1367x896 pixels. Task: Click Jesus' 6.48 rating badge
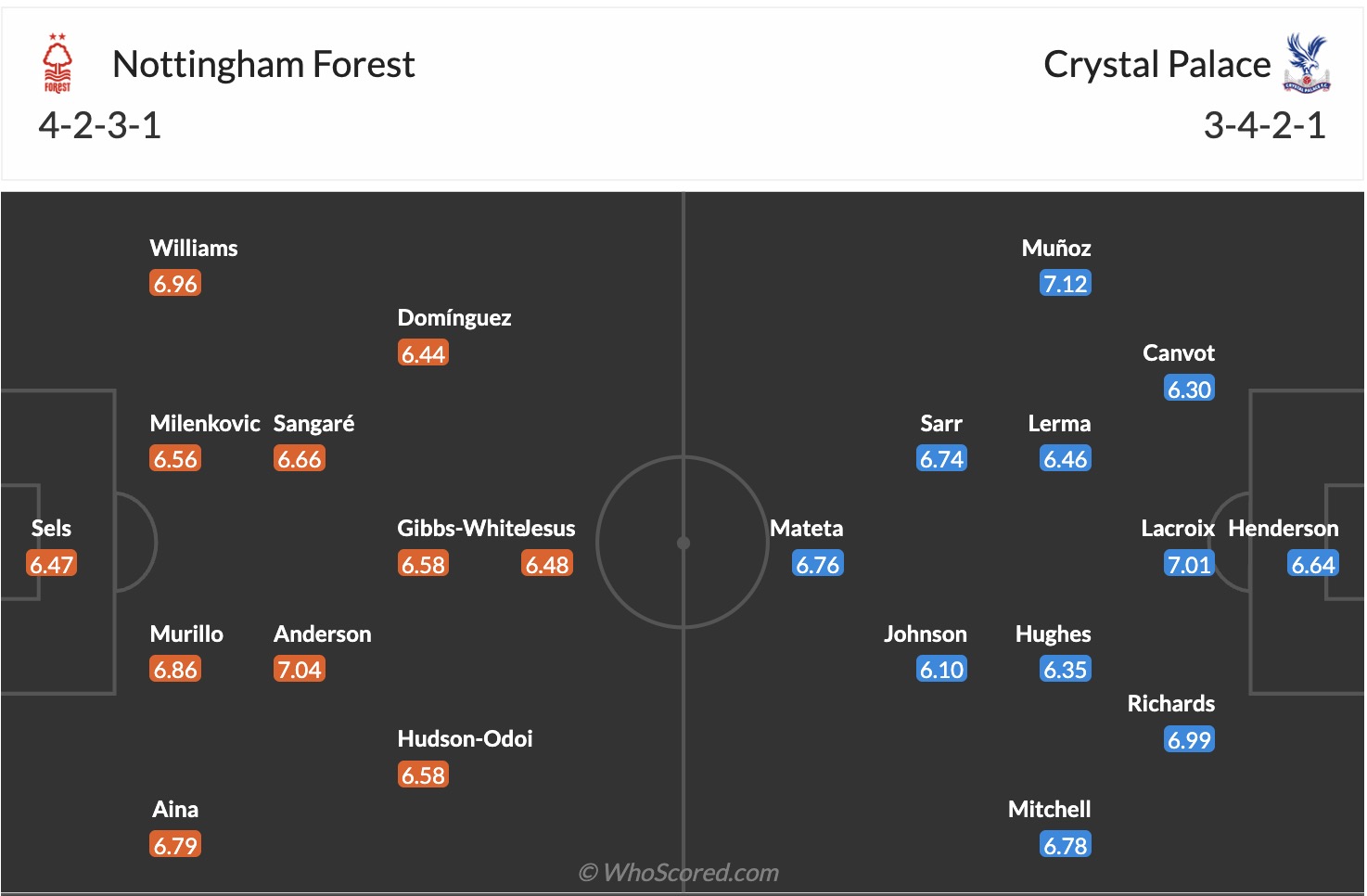pyautogui.click(x=546, y=565)
